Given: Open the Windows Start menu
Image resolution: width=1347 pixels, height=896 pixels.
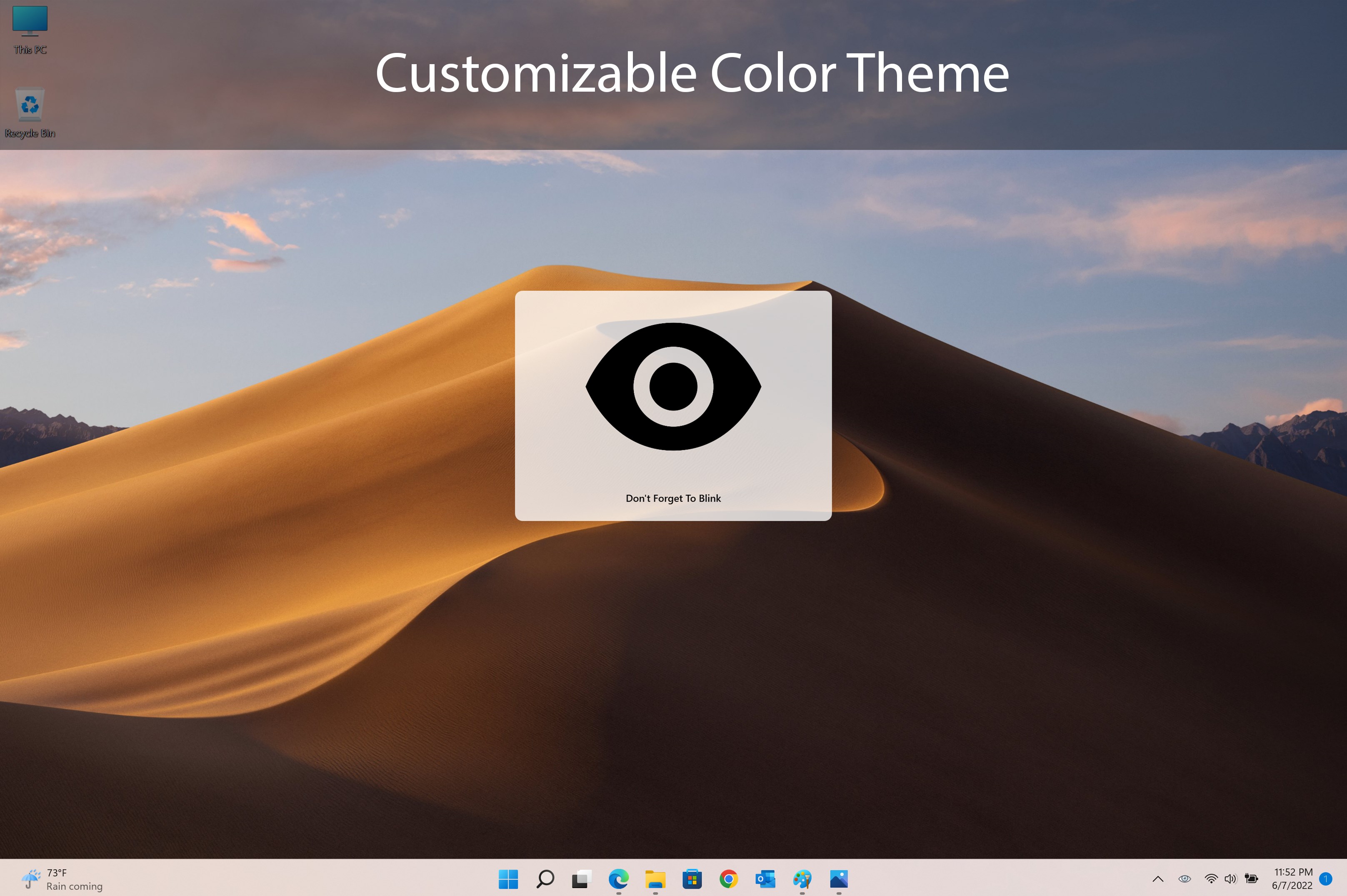Looking at the screenshot, I should point(508,879).
